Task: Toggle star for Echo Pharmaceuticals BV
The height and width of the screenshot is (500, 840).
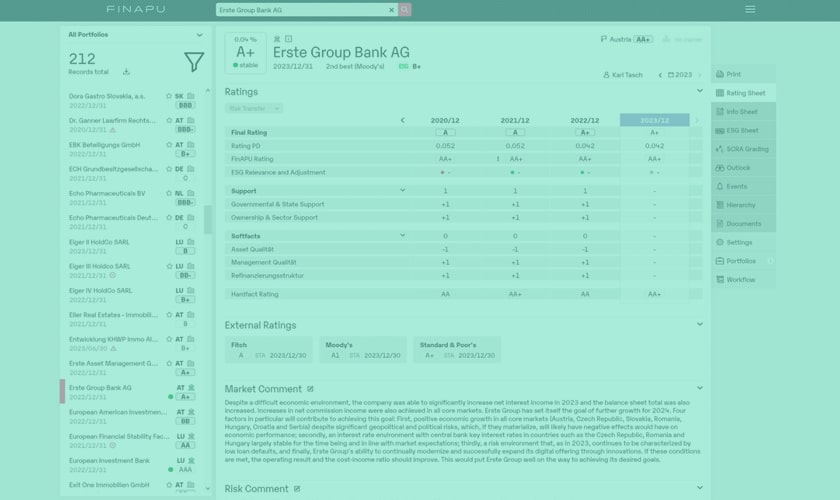Action: (x=169, y=193)
